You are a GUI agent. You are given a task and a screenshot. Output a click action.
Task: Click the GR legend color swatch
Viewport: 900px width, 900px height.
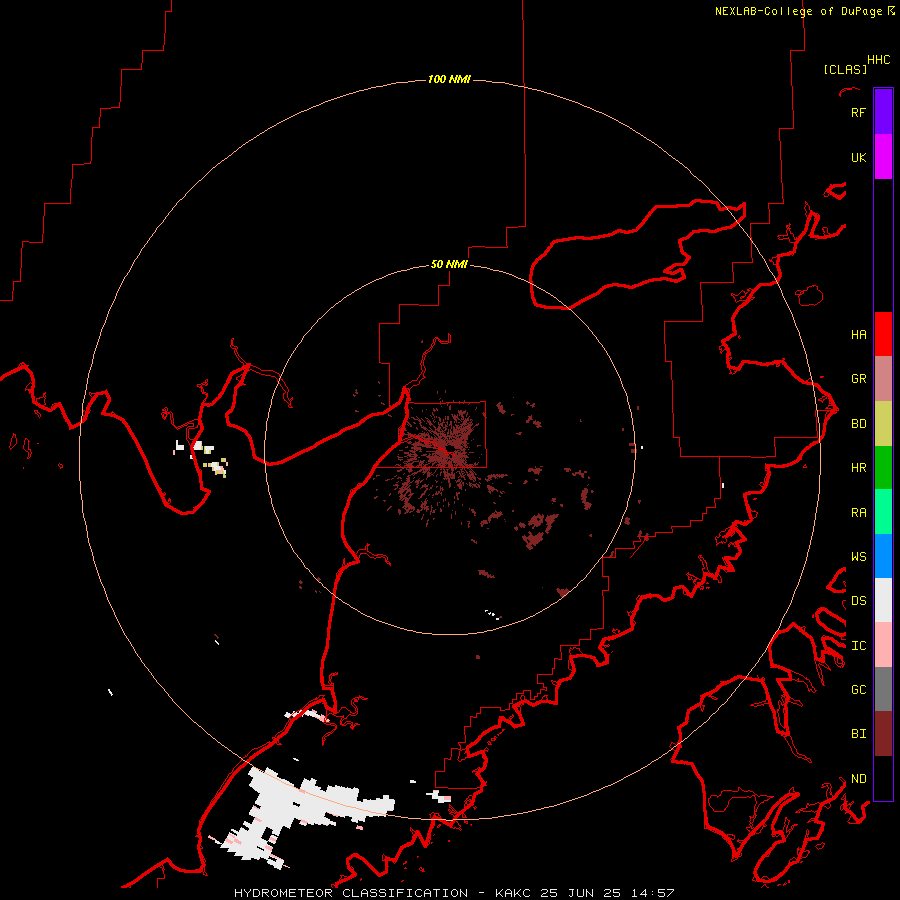[x=883, y=379]
